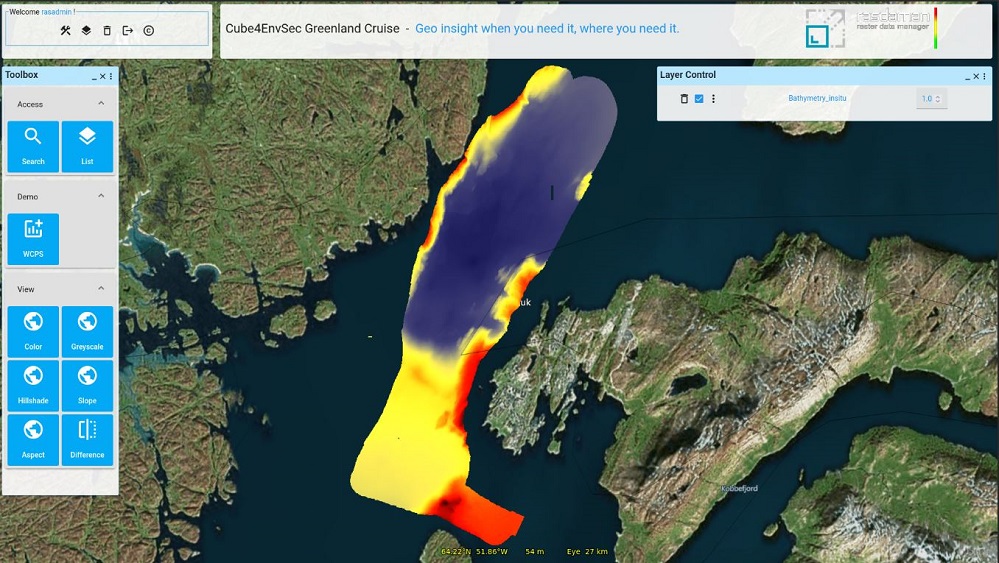Open the Difference view tool
This screenshot has height=563, width=999.
coord(87,439)
